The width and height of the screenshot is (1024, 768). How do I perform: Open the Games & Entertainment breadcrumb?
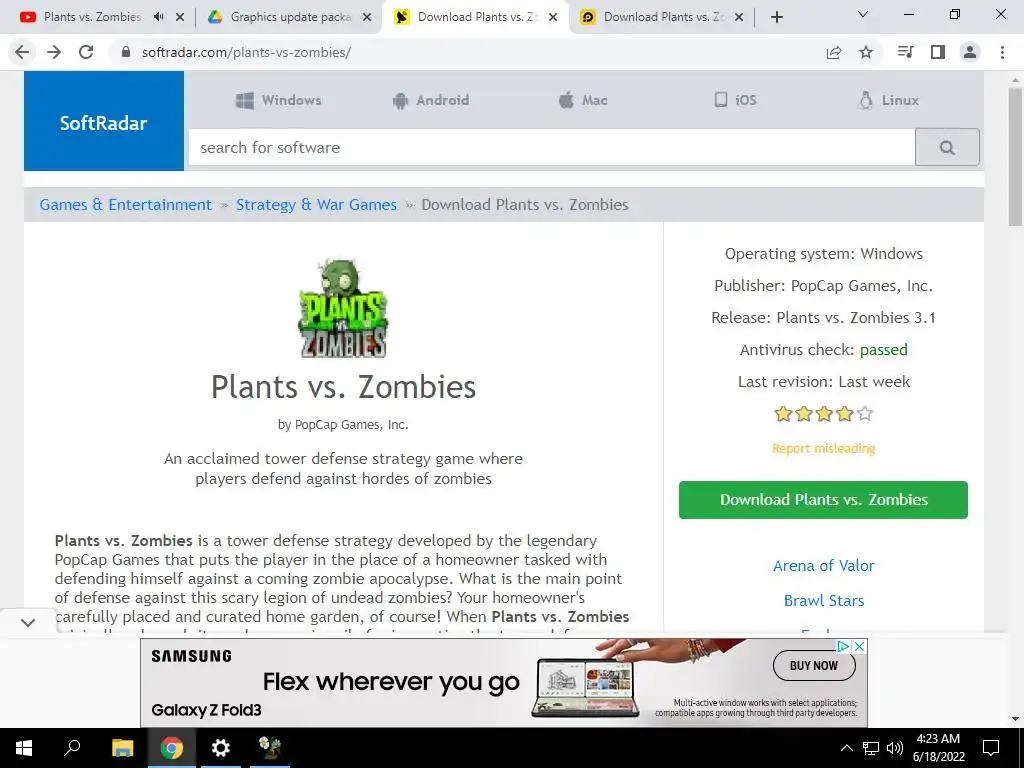click(x=125, y=204)
